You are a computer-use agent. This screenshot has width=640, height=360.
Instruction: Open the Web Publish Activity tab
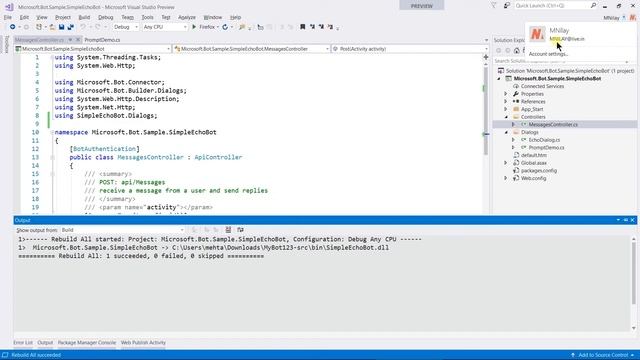coord(143,343)
